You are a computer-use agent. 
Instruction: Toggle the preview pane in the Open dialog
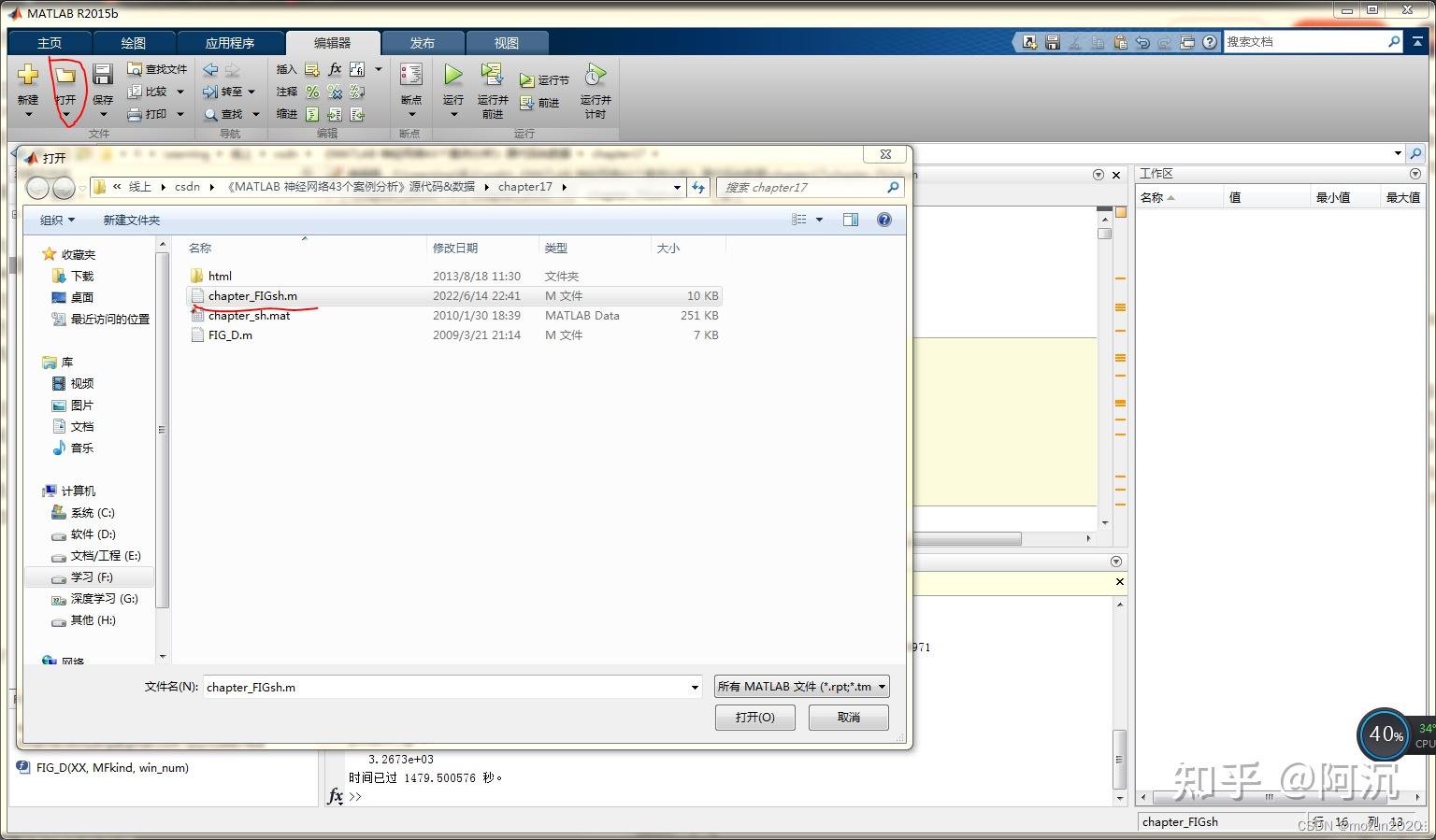[850, 219]
